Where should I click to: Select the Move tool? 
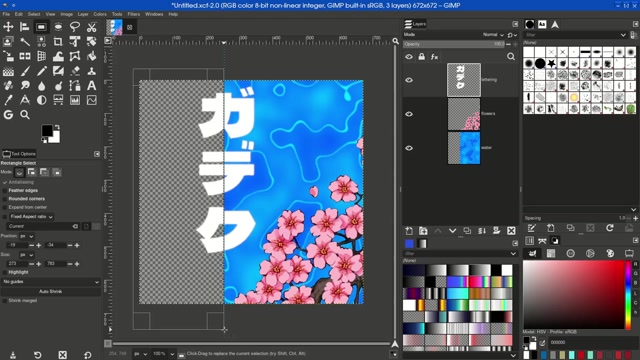point(8,27)
